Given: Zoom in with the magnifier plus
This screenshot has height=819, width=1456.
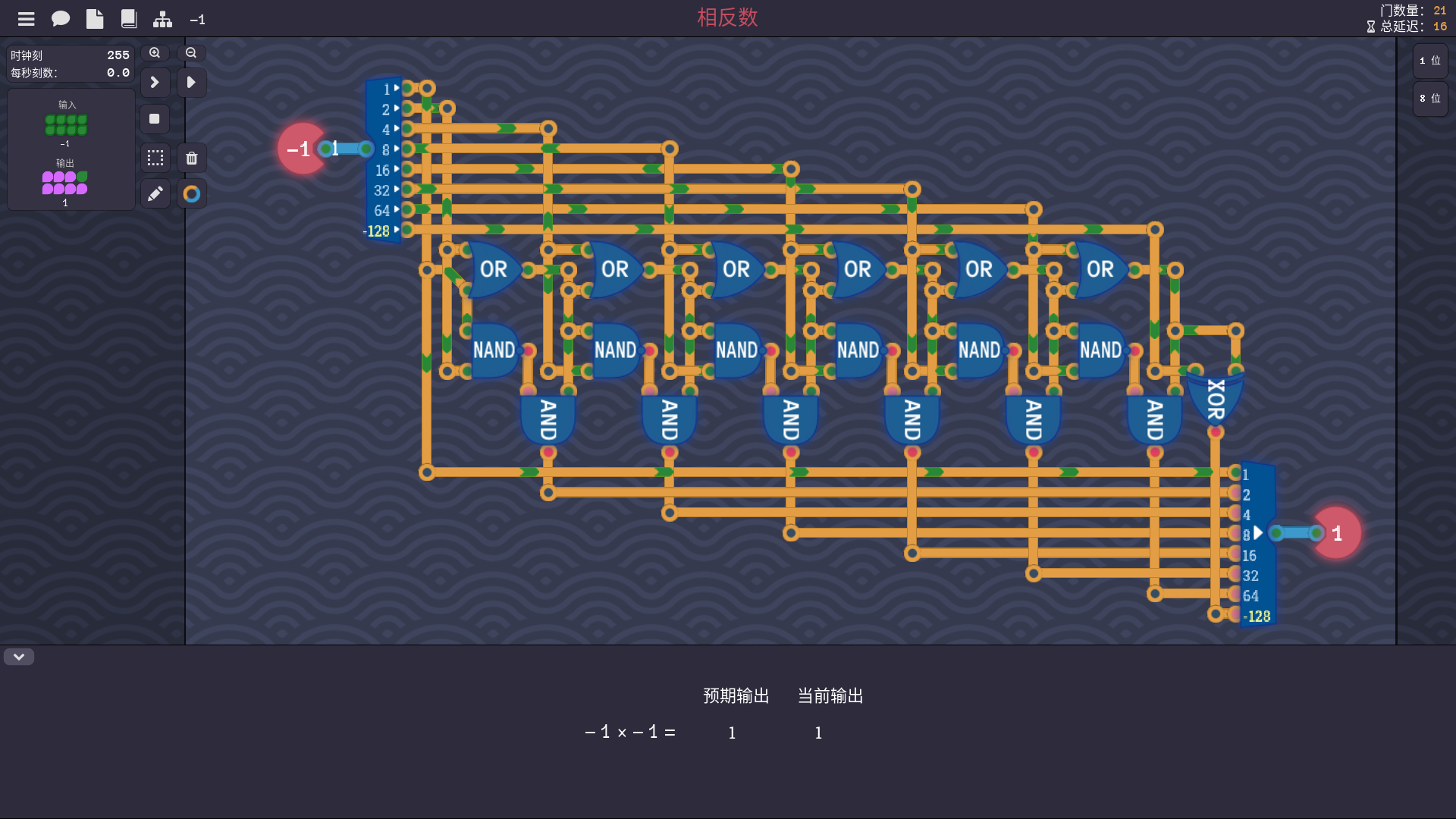Looking at the screenshot, I should click(155, 53).
